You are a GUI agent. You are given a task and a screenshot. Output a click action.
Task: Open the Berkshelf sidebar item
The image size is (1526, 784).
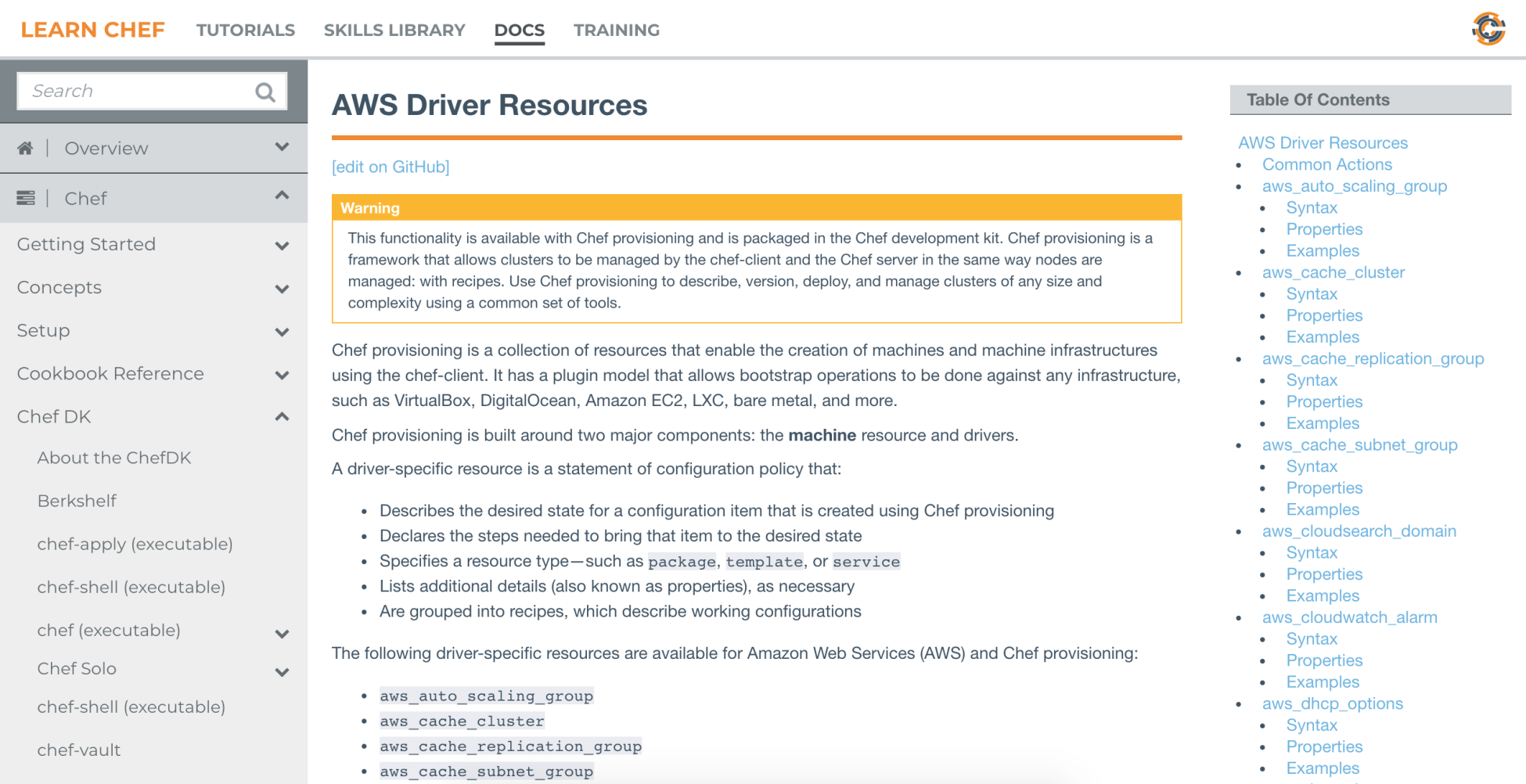click(77, 501)
